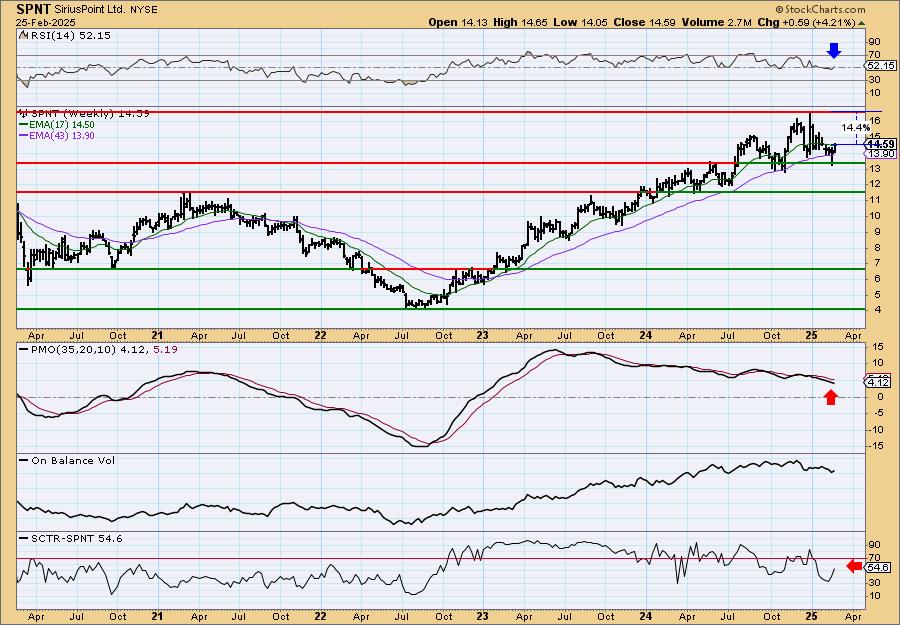Click the 23 year label on time axis

482,335
